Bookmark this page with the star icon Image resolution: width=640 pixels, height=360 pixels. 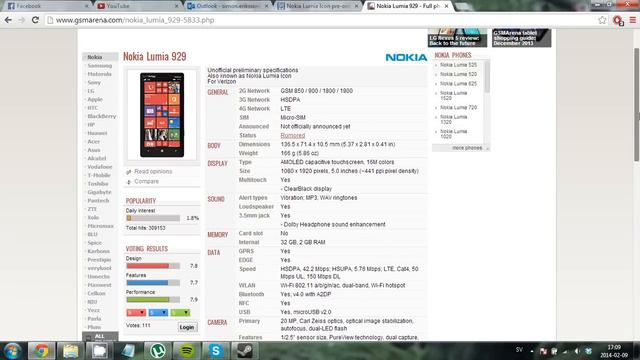click(602, 20)
